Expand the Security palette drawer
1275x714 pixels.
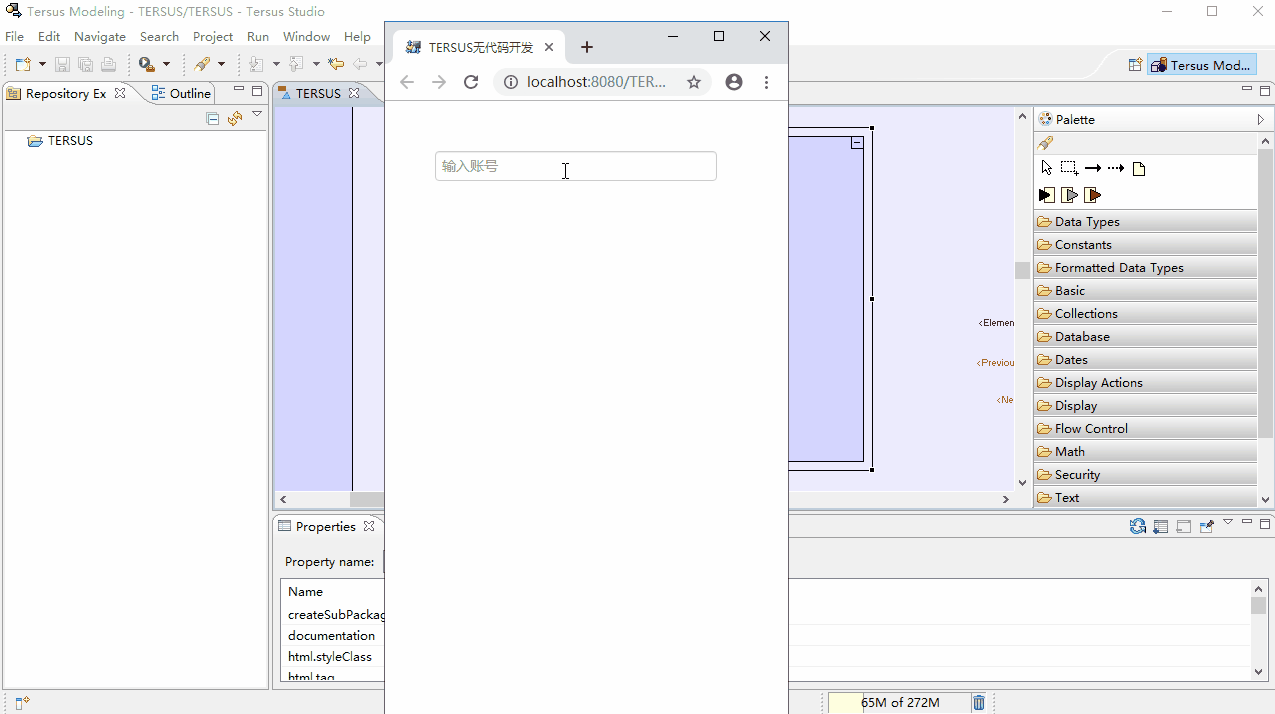(1145, 475)
